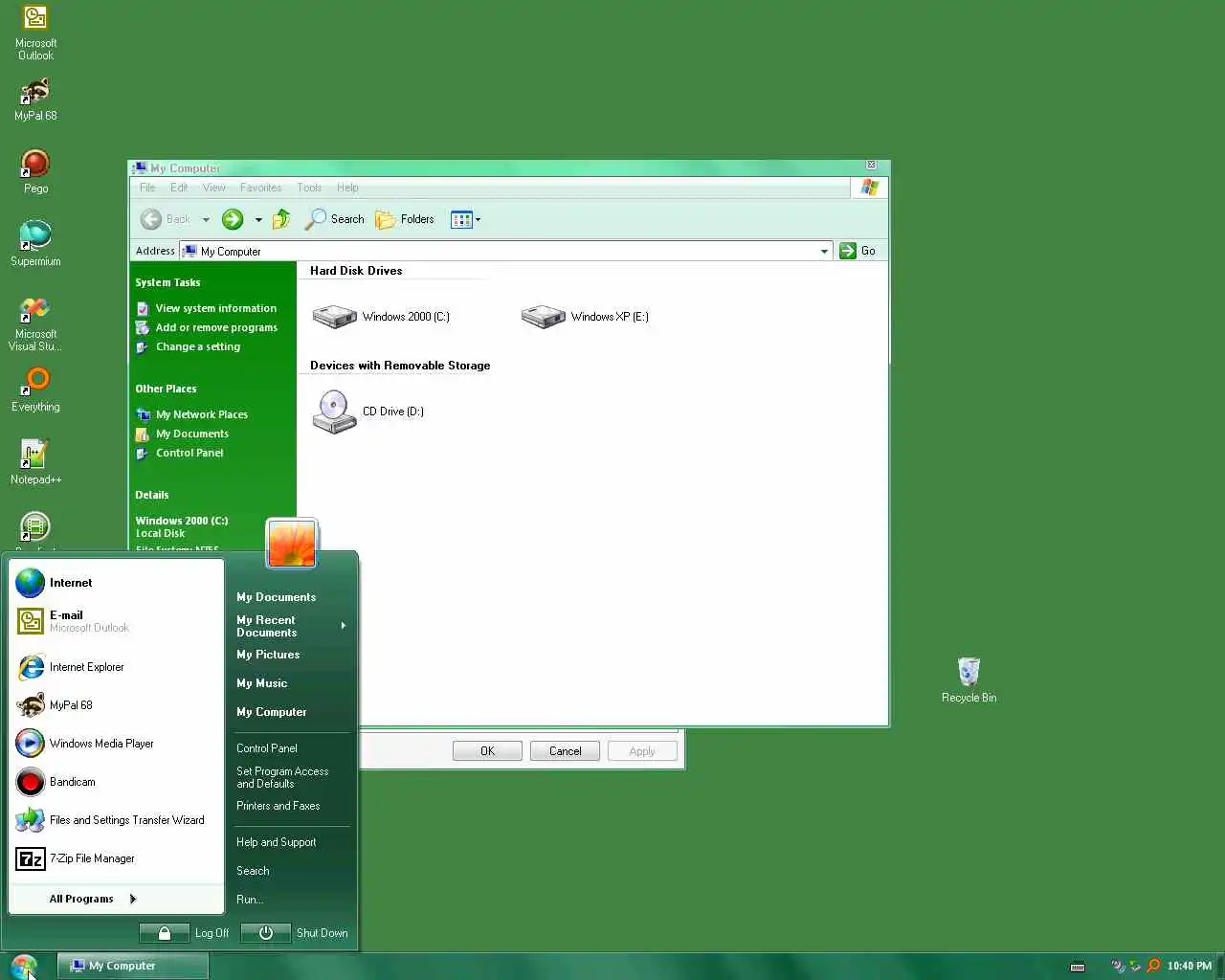The image size is (1225, 980).
Task: Open Views dropdown in toolbar
Action: (x=465, y=219)
